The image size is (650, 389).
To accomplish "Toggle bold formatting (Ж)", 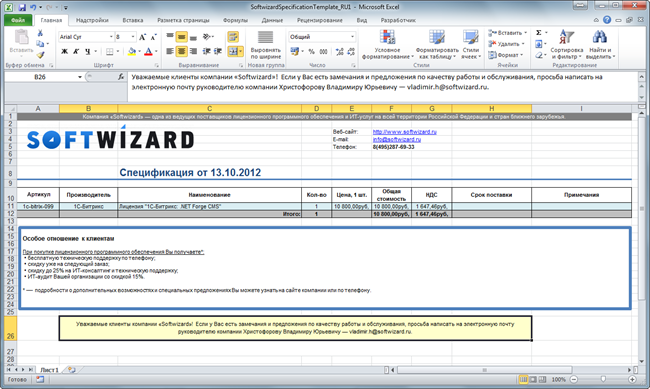I will tap(64, 51).
